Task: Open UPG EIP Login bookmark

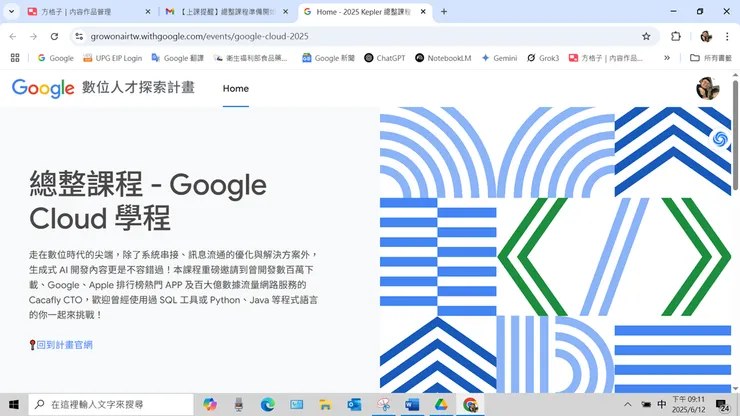Action: point(112,58)
